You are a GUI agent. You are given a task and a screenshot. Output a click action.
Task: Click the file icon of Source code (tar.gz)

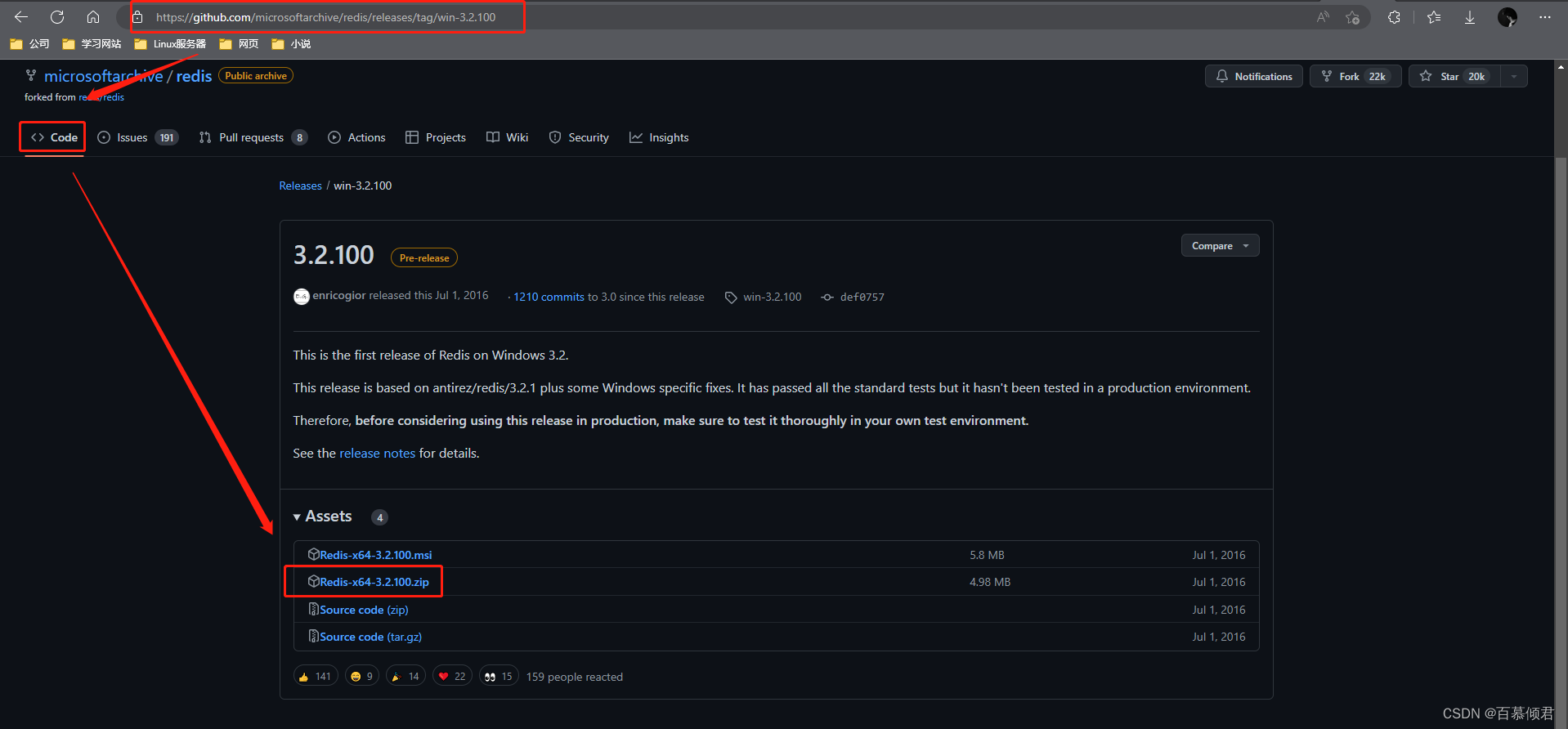coord(313,636)
